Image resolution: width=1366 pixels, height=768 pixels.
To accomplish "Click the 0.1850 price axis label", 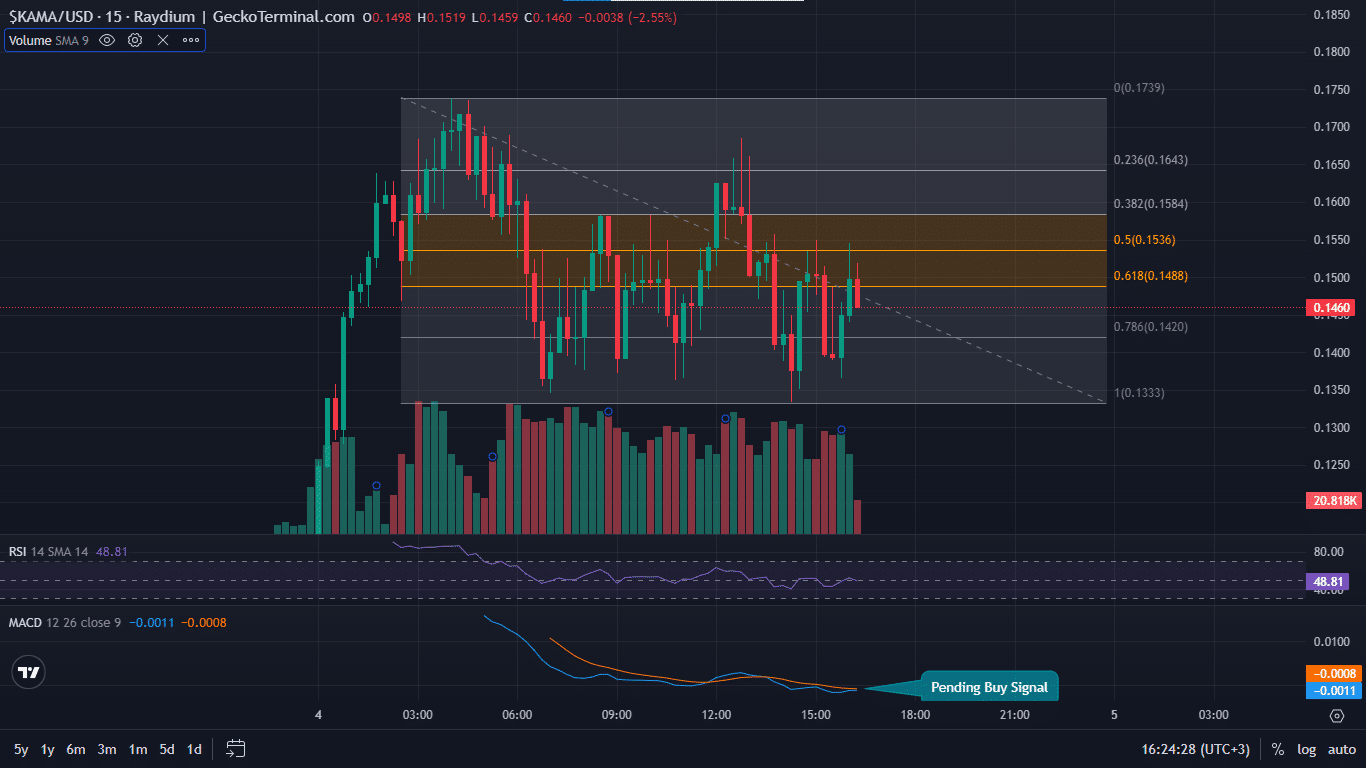I will [1332, 14].
